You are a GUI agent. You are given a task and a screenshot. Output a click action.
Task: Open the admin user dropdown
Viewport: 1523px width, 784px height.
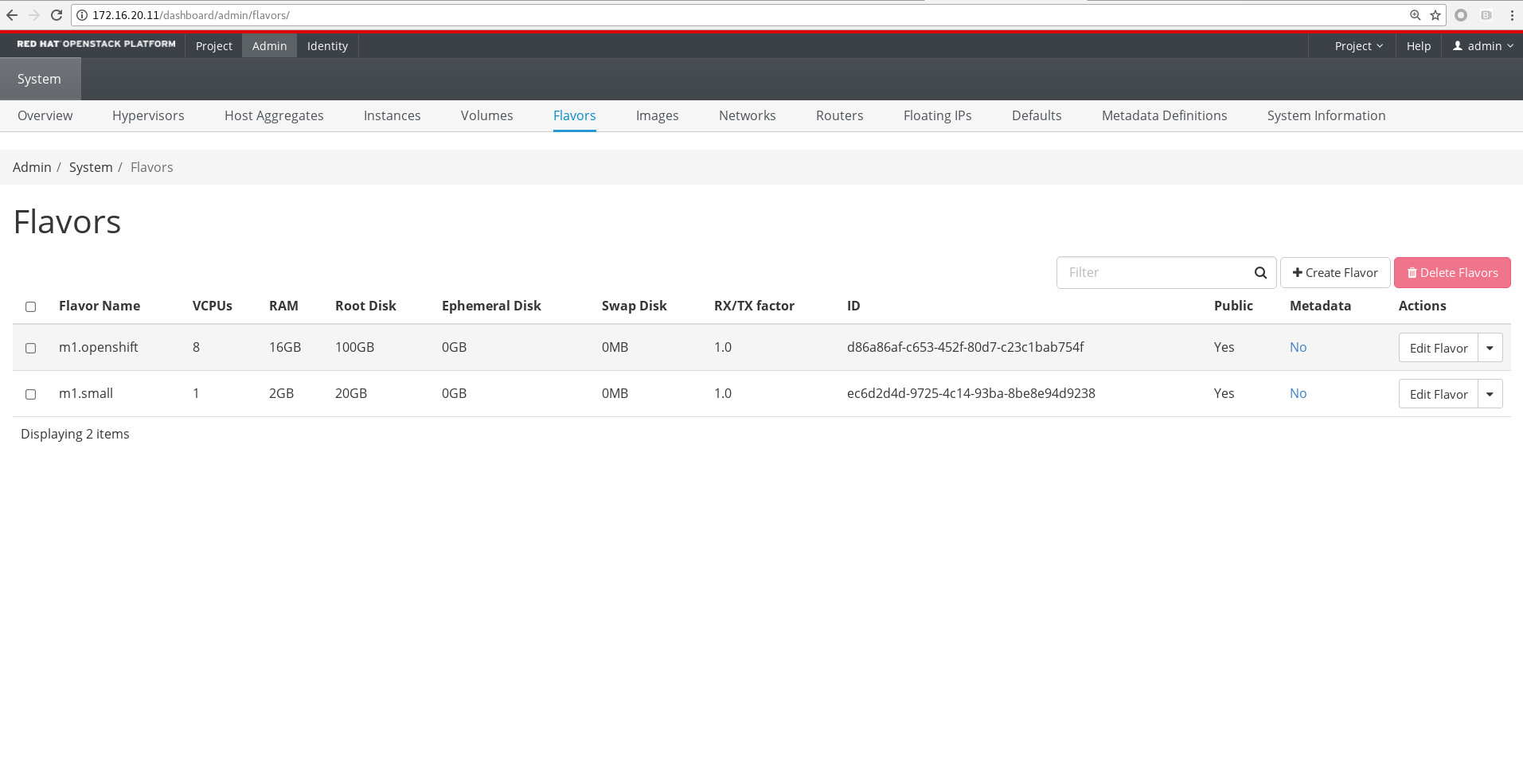(x=1483, y=46)
